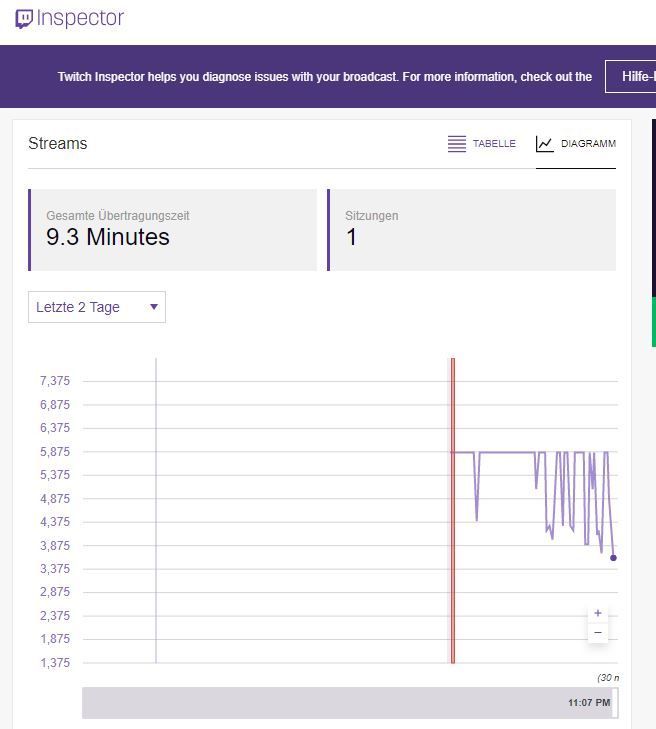Click the Streams panel heading
Viewport: 656px width, 729px height.
[x=58, y=144]
